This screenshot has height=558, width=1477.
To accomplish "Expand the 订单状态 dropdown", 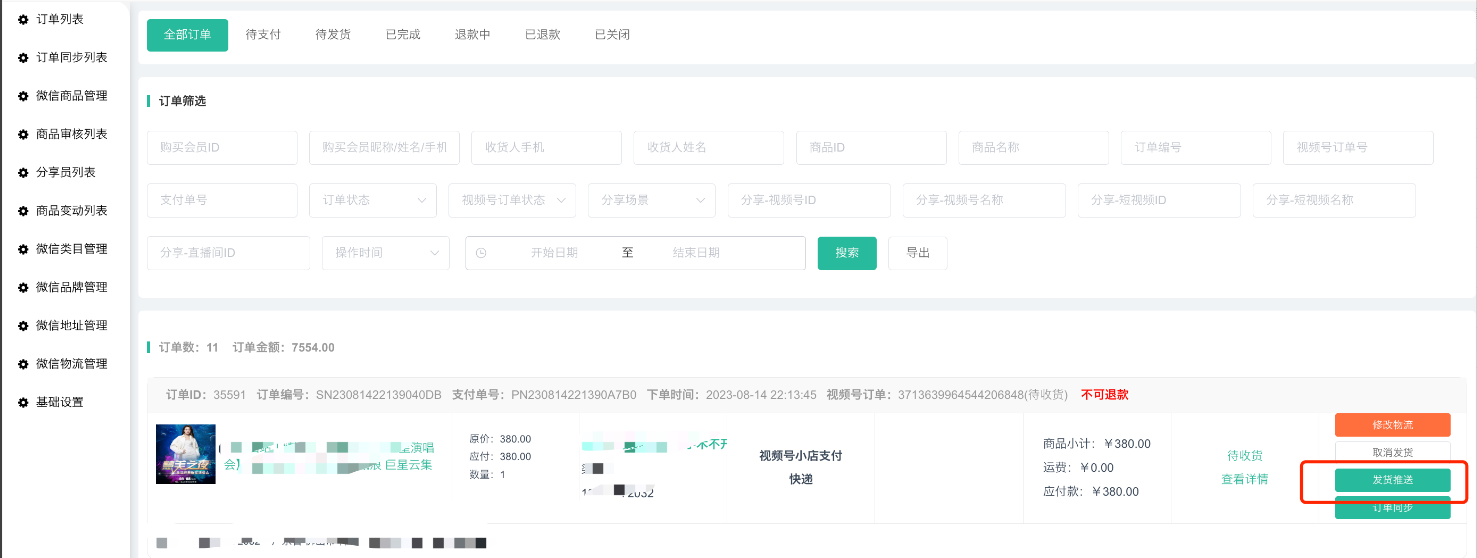I will click(x=372, y=200).
